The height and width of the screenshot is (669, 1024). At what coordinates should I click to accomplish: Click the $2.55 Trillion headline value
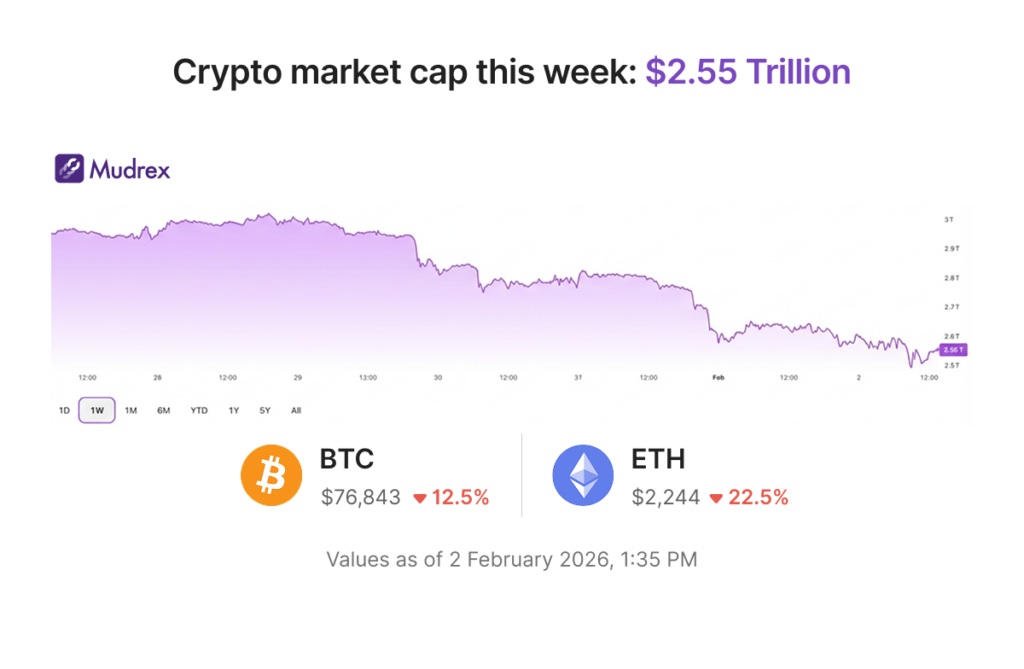pyautogui.click(x=751, y=71)
